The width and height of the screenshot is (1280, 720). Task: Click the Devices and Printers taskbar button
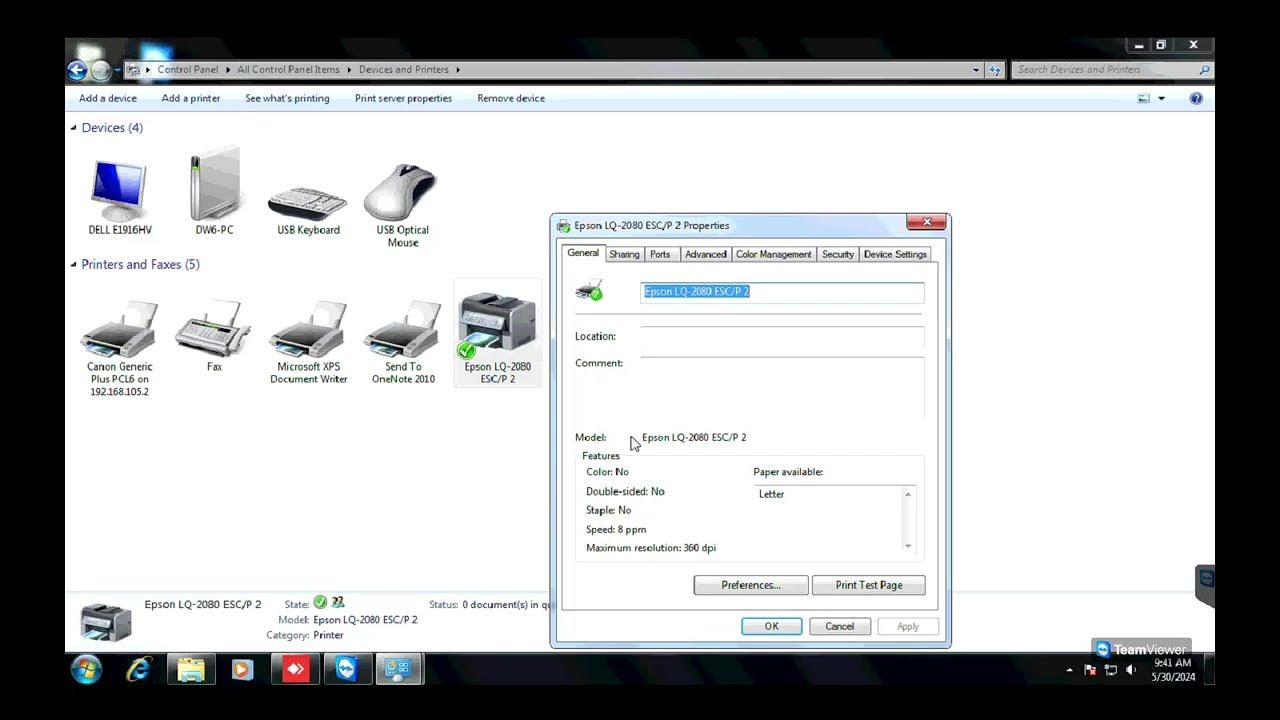coord(399,669)
